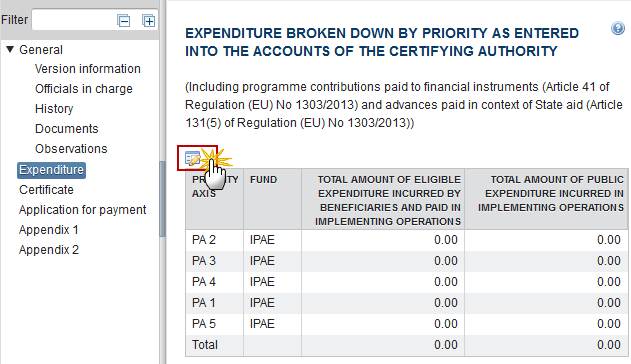Image resolution: width=631 pixels, height=364 pixels.
Task: Select the PA 2 table row
Action: click(407, 240)
